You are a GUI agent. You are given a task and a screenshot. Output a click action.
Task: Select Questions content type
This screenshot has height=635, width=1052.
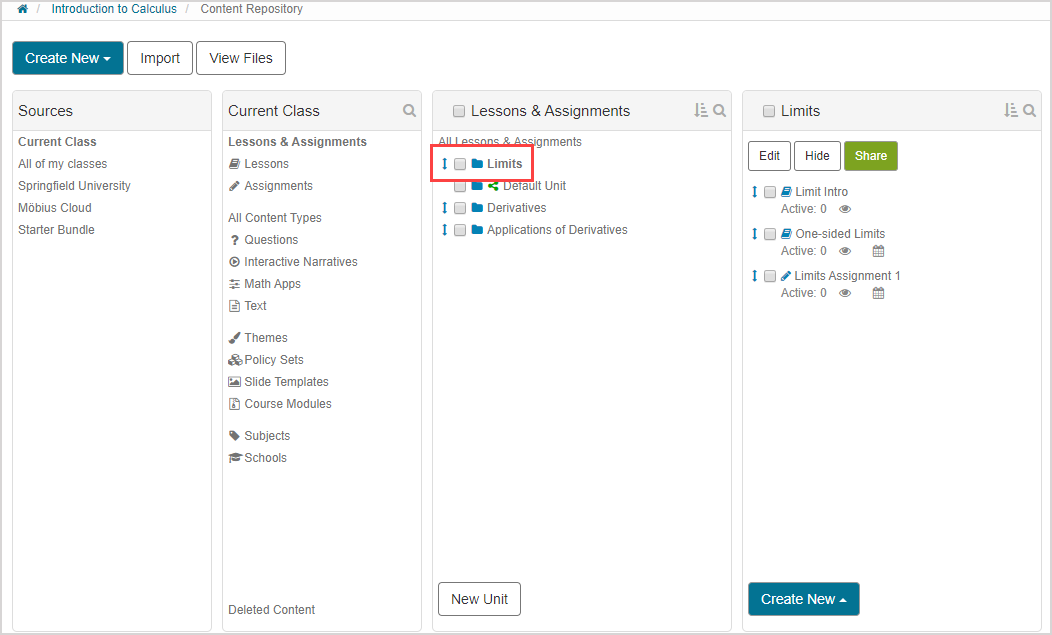tap(271, 240)
